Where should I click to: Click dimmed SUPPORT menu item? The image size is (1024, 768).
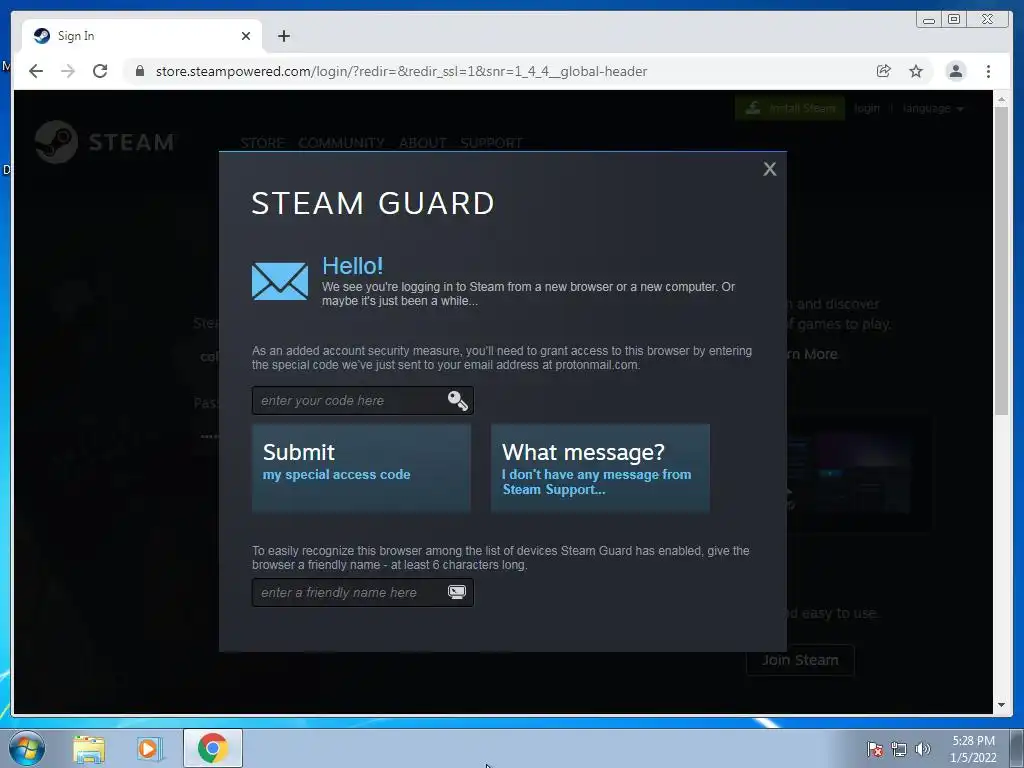[x=492, y=142]
